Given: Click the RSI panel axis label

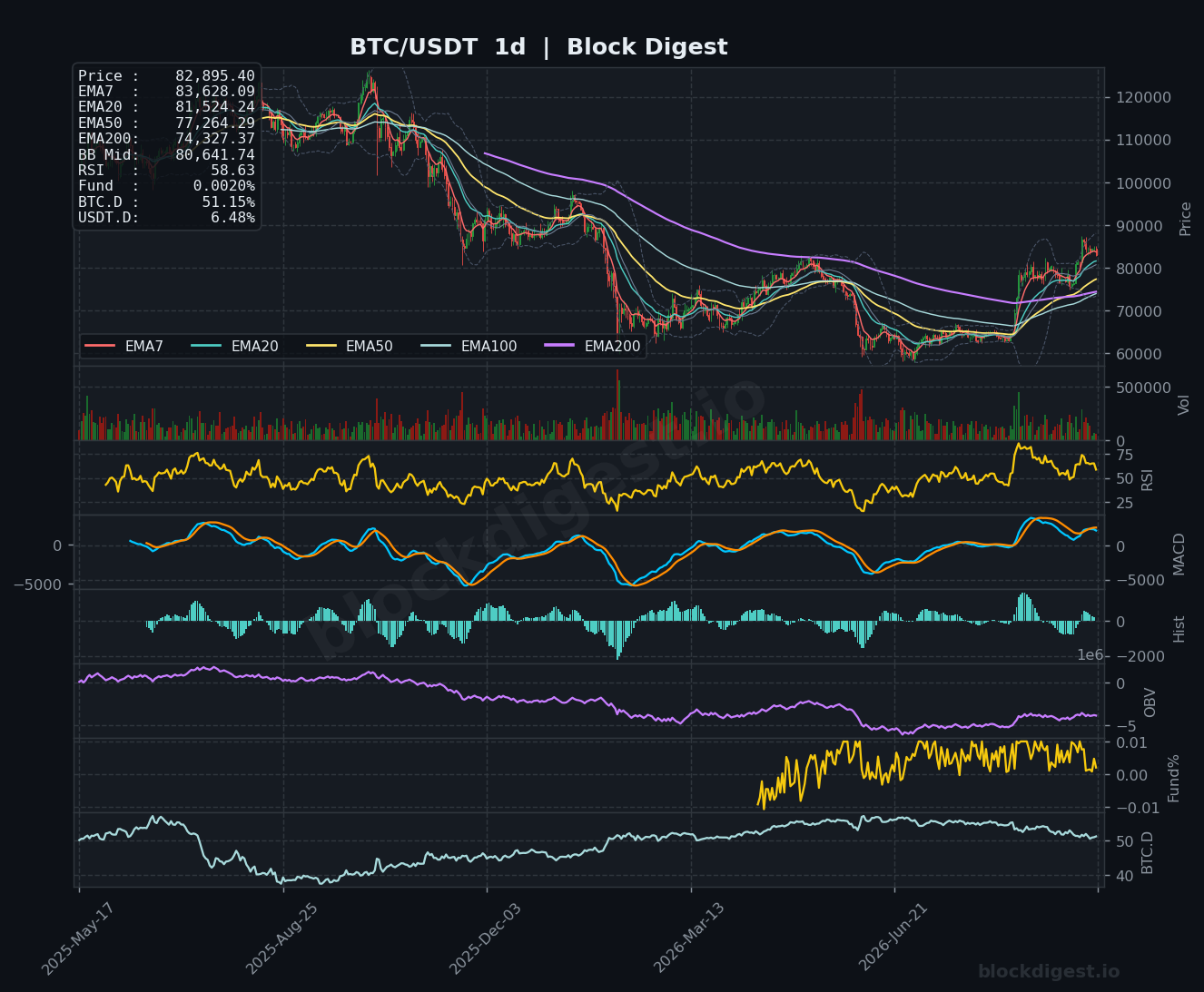Looking at the screenshot, I should coord(1147,479).
